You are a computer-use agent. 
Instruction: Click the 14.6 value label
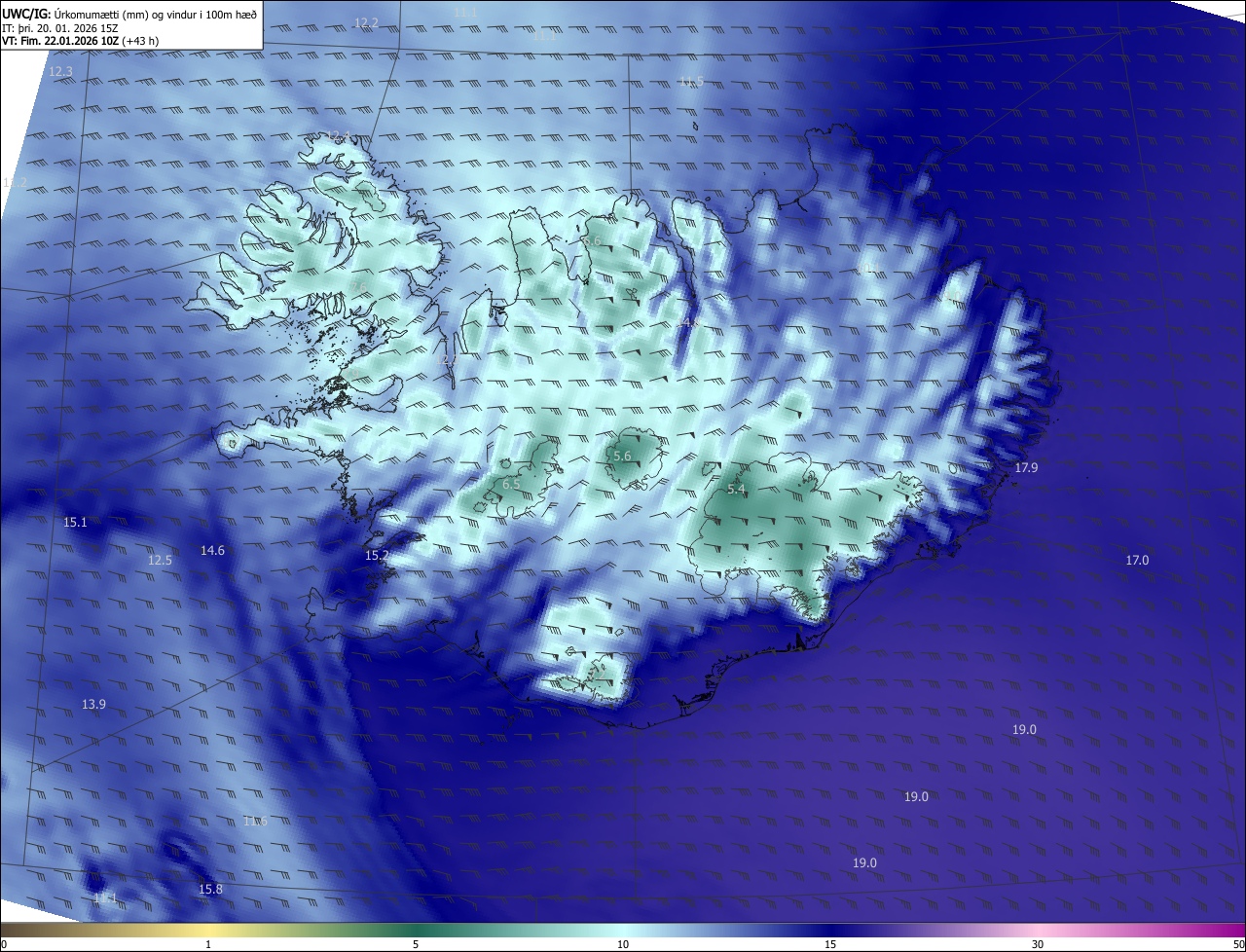(x=212, y=551)
